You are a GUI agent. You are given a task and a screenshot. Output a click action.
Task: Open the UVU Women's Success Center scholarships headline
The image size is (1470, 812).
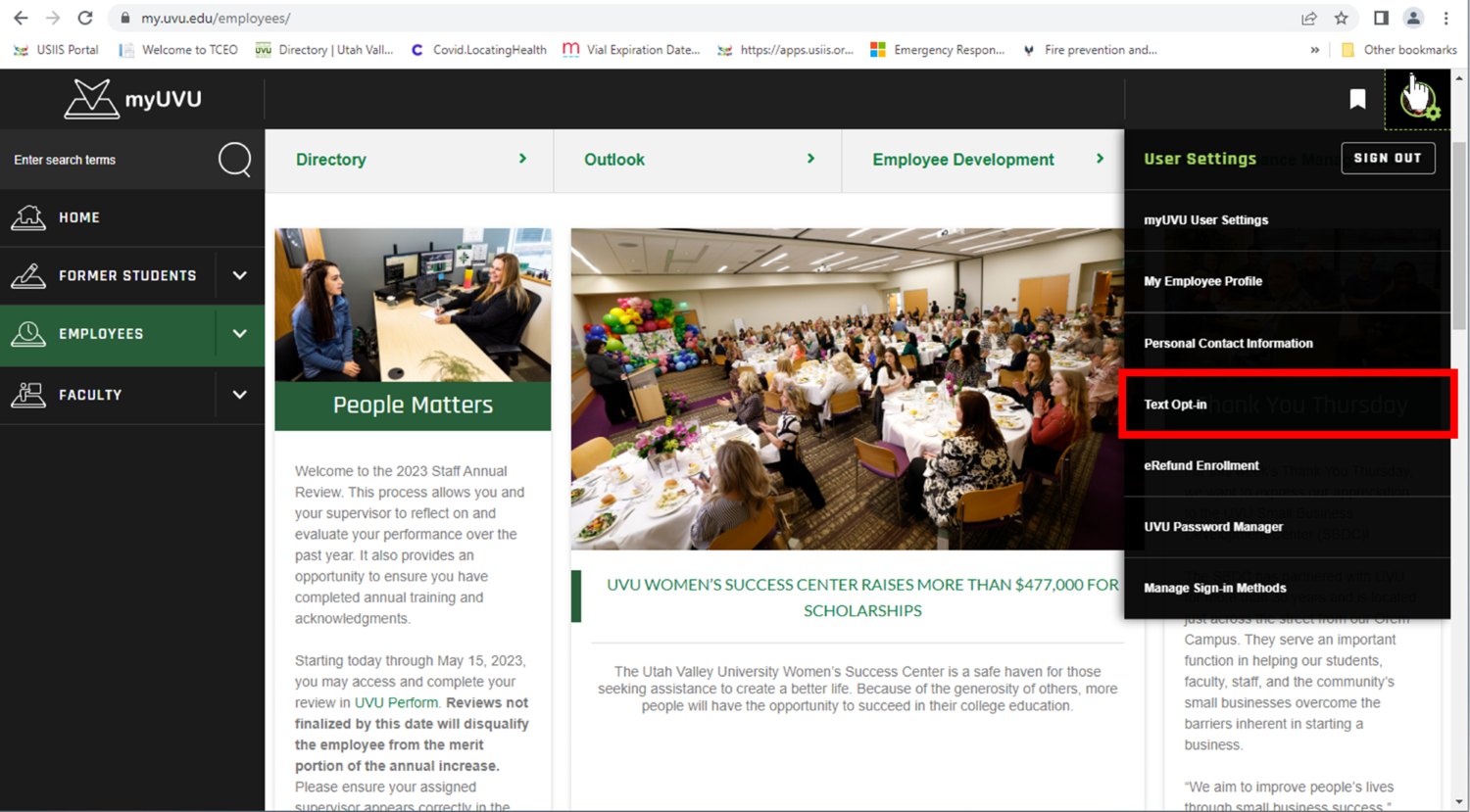click(x=862, y=597)
